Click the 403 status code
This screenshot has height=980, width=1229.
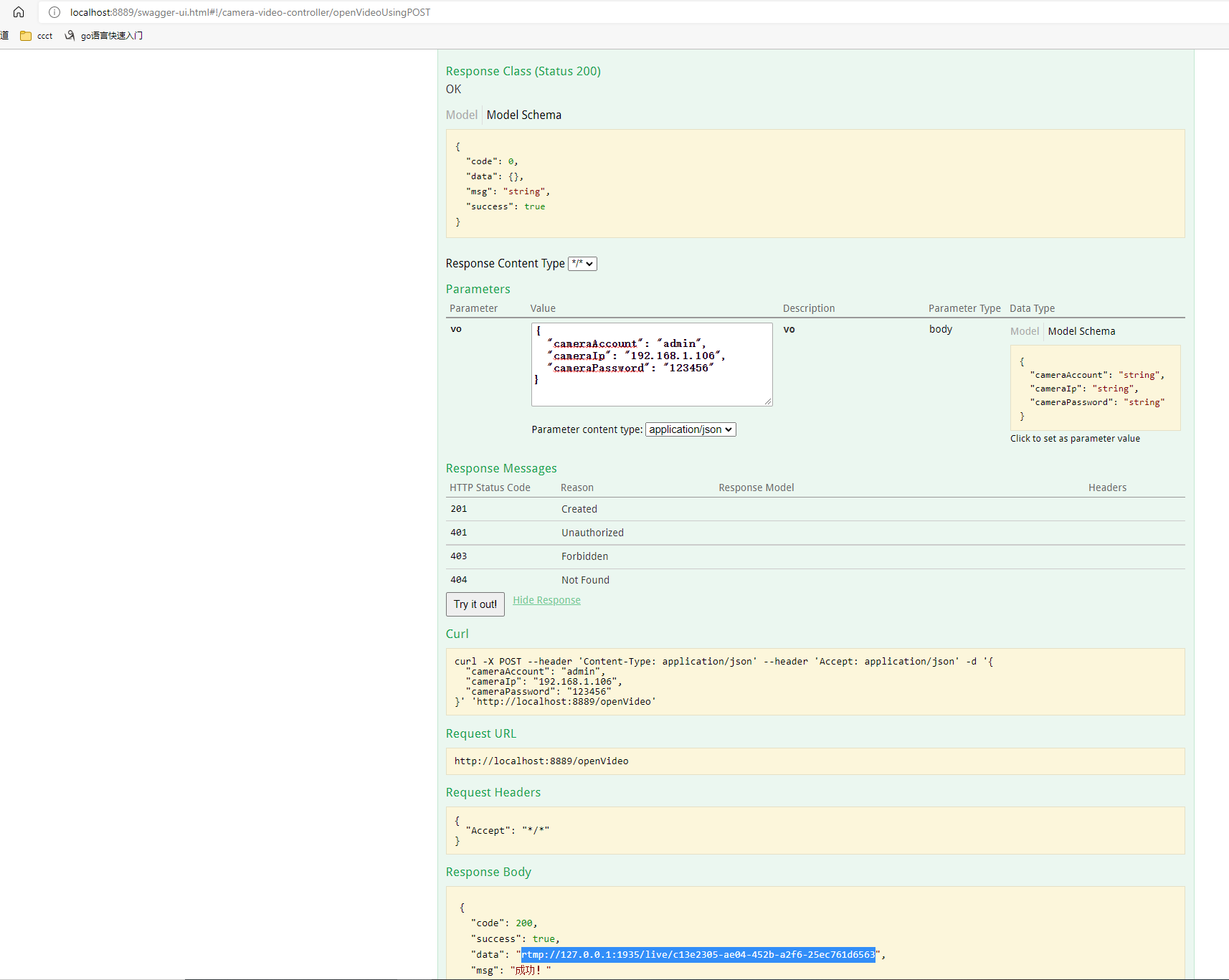tap(458, 556)
